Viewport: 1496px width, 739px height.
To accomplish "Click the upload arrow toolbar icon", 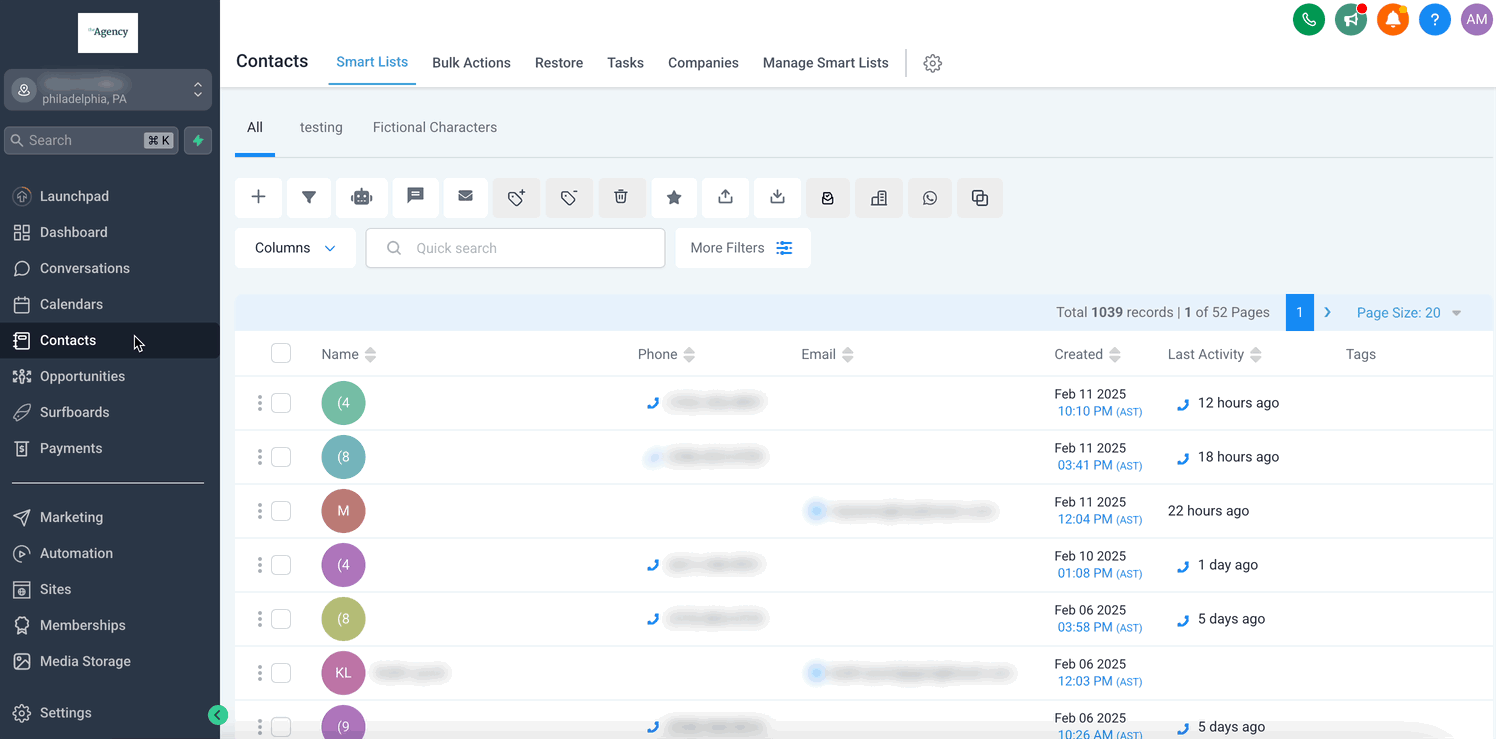I will [x=726, y=197].
